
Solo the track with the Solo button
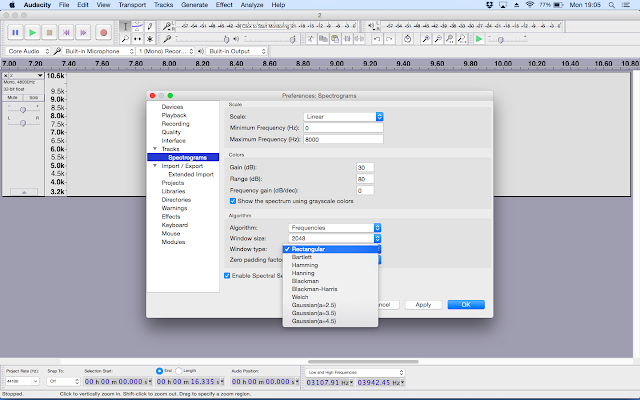tap(33, 98)
